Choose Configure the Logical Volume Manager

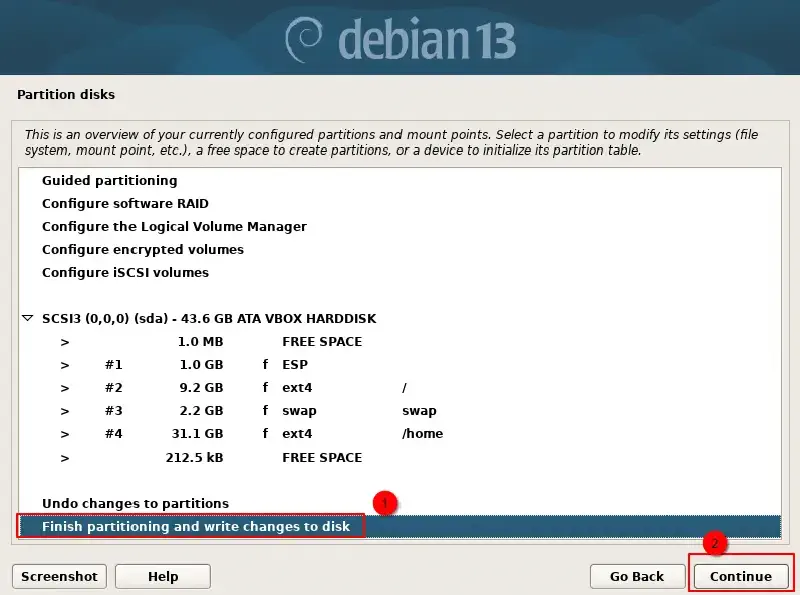click(174, 227)
